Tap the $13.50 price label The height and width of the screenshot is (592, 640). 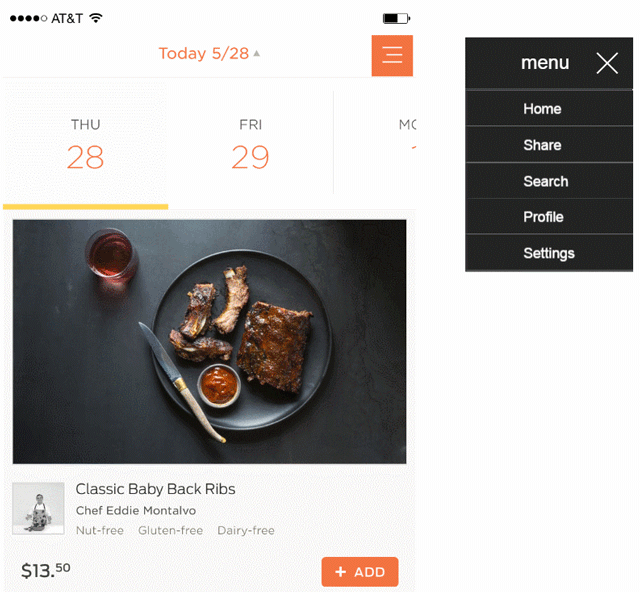(46, 571)
